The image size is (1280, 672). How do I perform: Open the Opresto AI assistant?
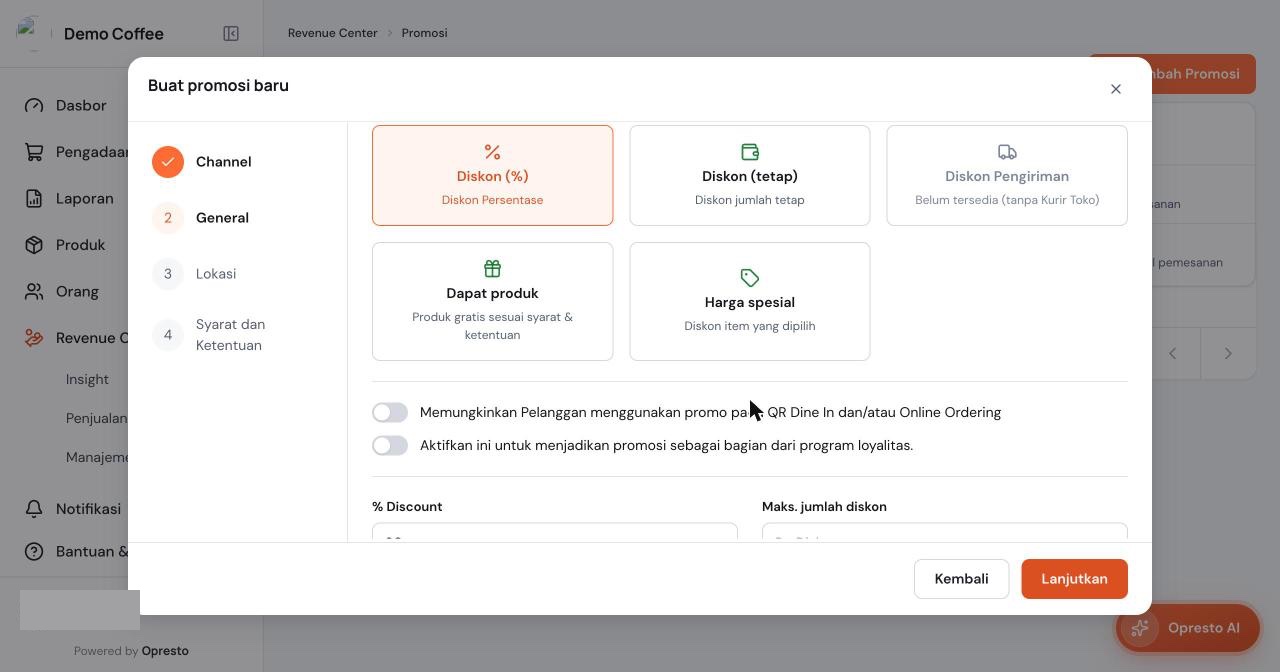[x=1188, y=628]
